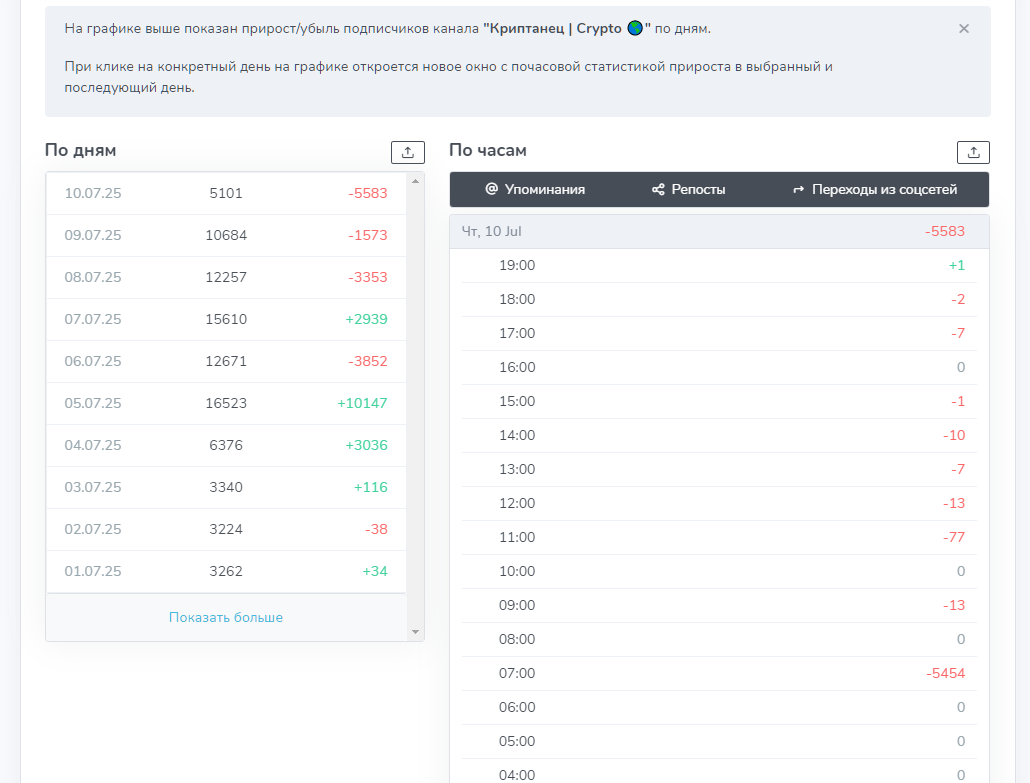Open the Упоминания tab
Viewport: 1030px width, 783px height.
(x=535, y=189)
